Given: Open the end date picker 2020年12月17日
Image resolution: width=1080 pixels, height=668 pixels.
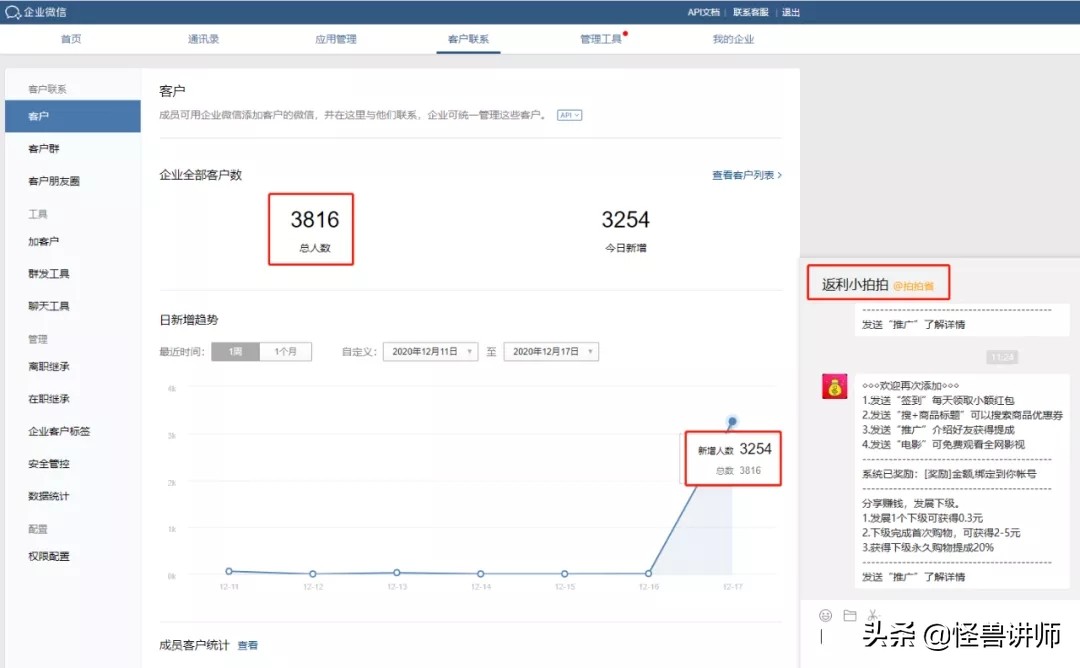Looking at the screenshot, I should 551,351.
